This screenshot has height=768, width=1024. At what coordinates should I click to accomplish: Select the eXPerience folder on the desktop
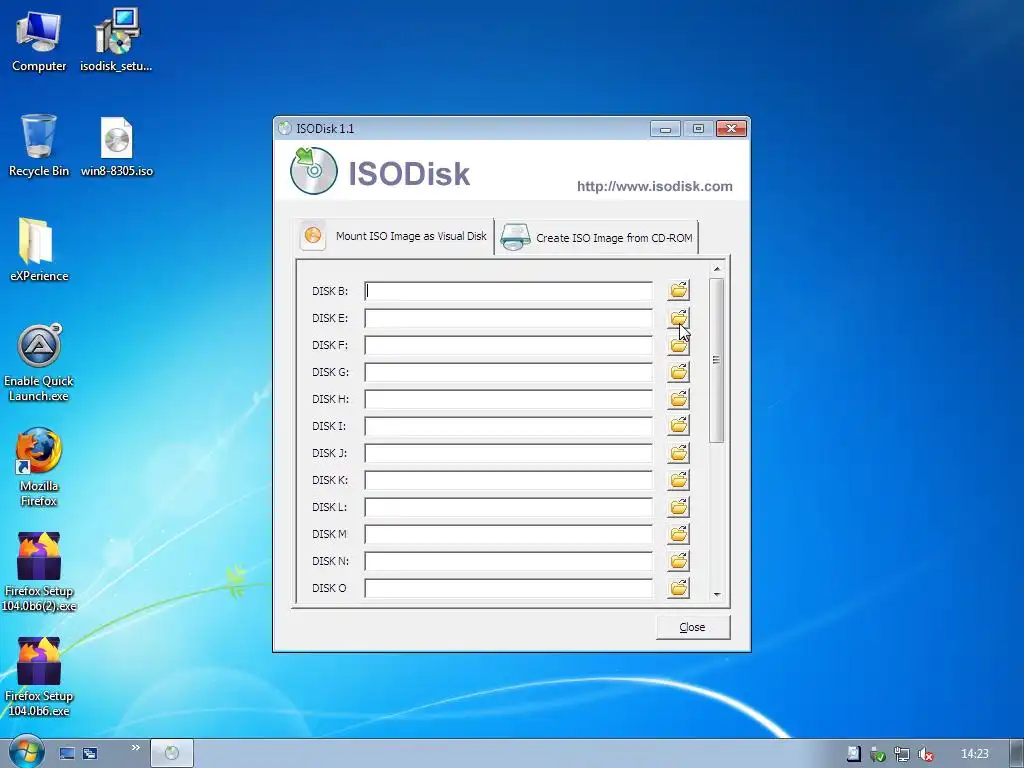39,250
